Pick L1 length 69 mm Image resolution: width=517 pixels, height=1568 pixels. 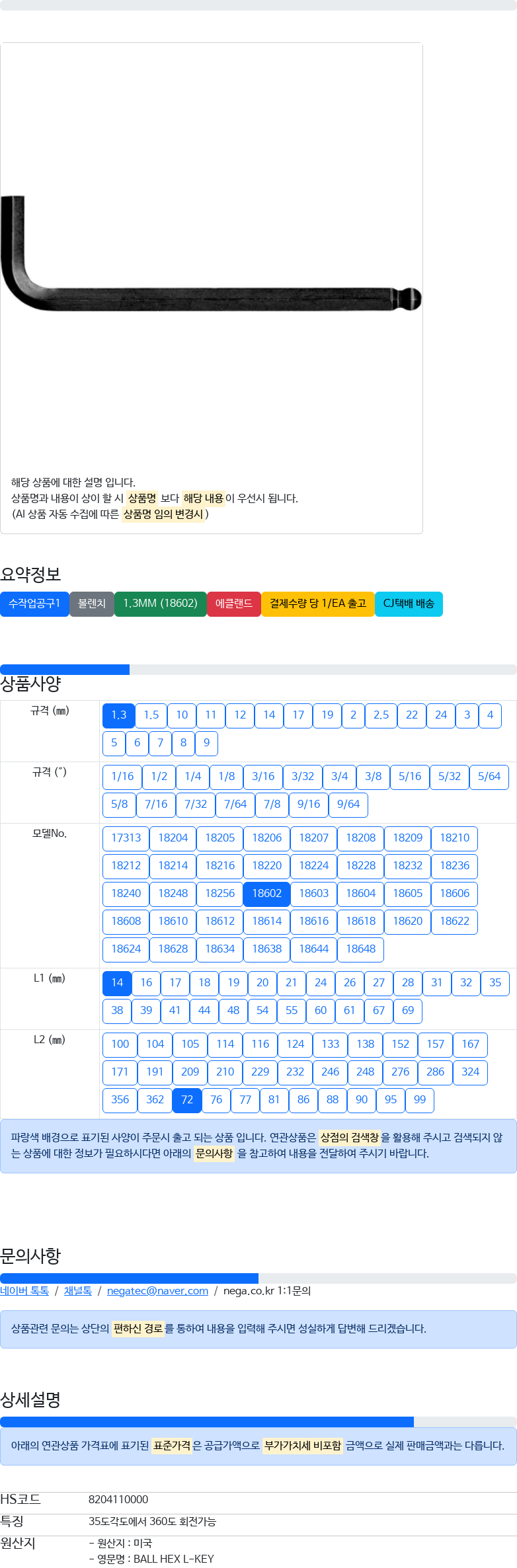[408, 1011]
